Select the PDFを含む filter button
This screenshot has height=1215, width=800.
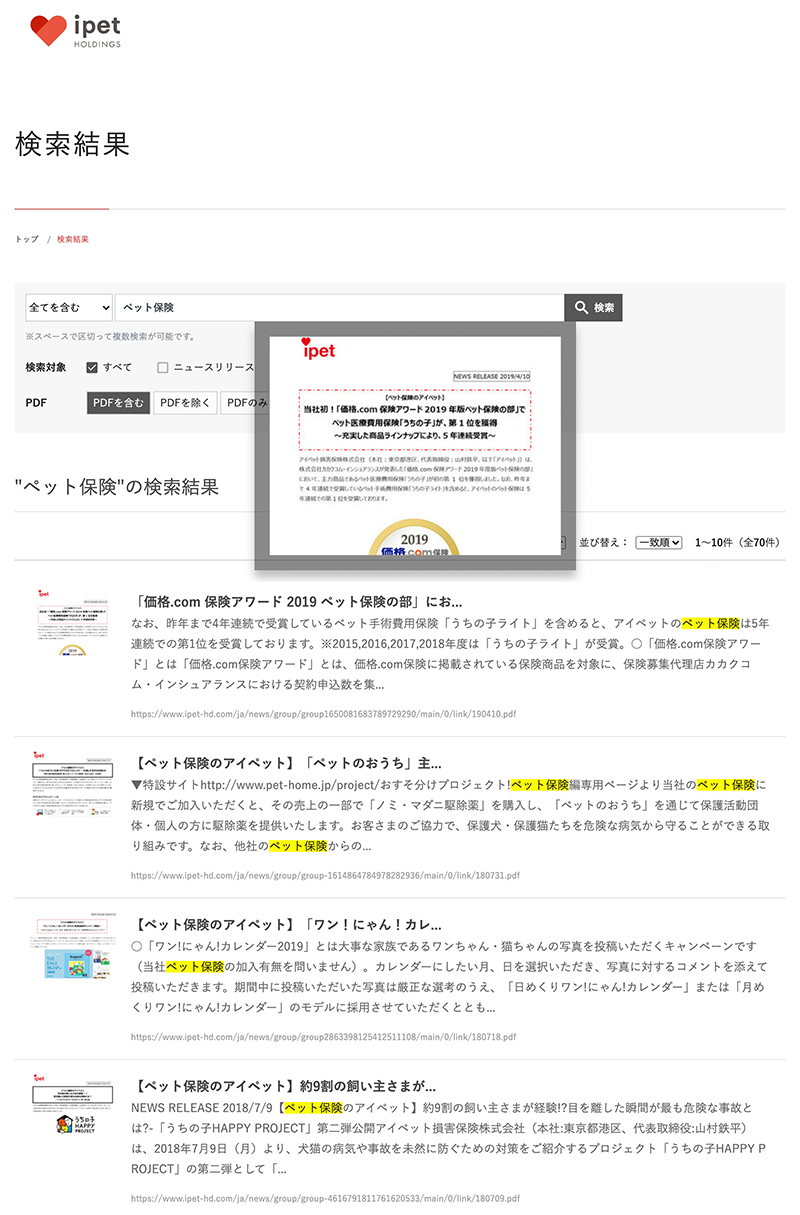[118, 402]
